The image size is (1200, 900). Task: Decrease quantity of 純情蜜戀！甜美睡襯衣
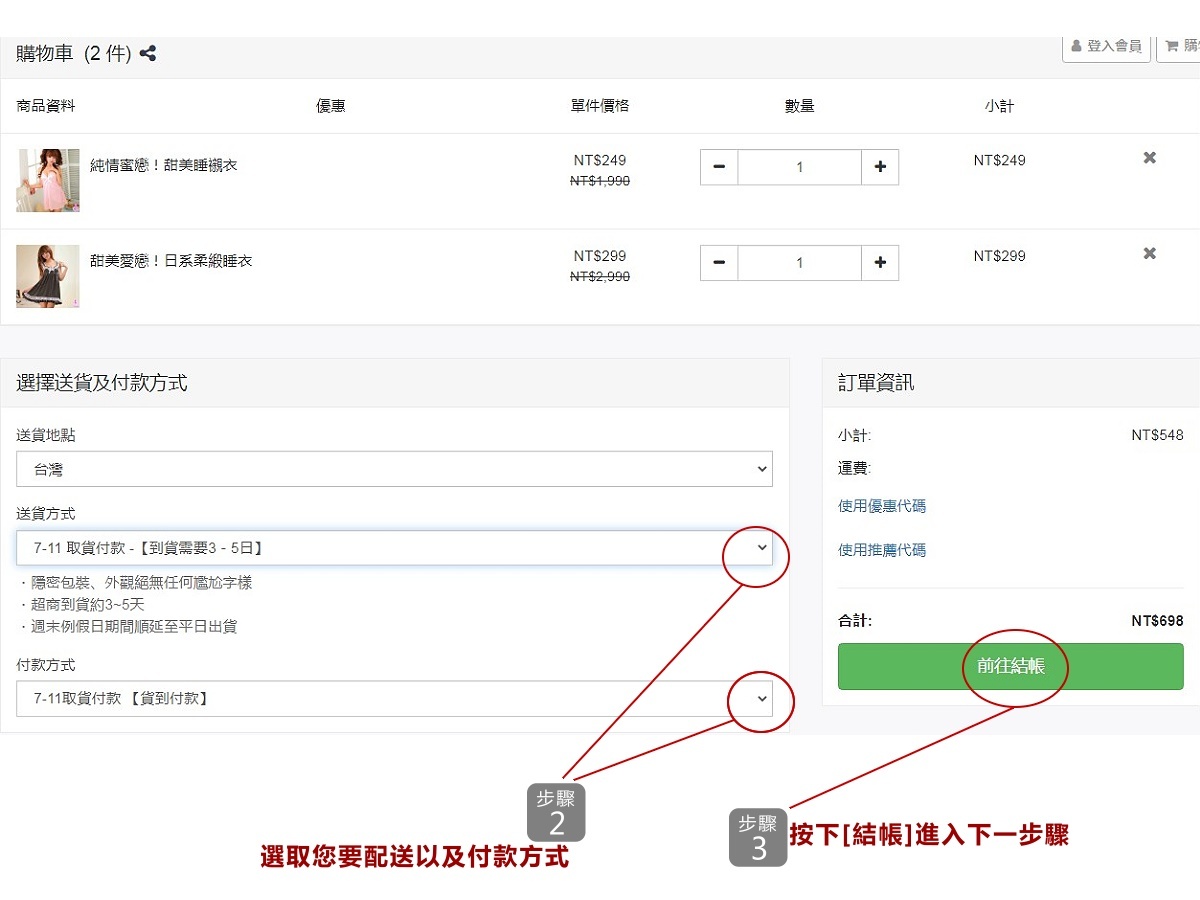[719, 167]
